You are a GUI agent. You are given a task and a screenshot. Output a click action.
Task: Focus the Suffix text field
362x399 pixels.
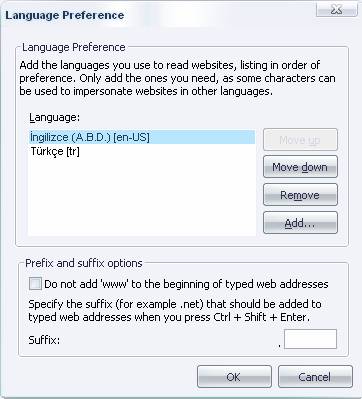[310, 339]
